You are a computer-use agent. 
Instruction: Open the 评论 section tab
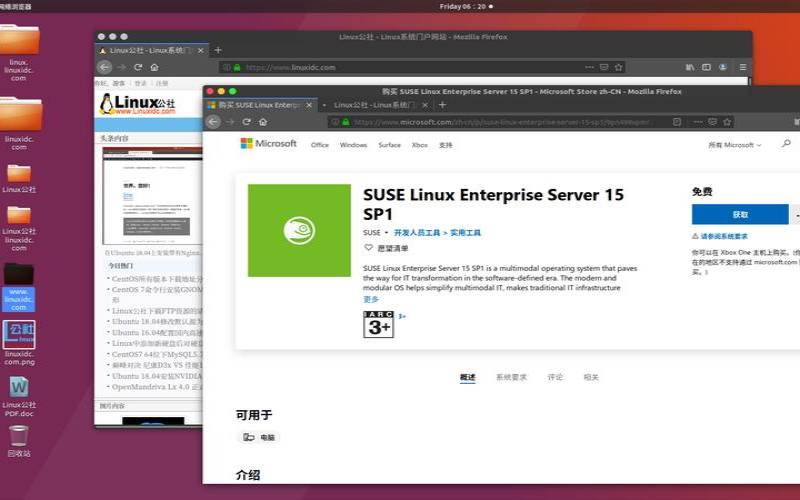pyautogui.click(x=555, y=378)
